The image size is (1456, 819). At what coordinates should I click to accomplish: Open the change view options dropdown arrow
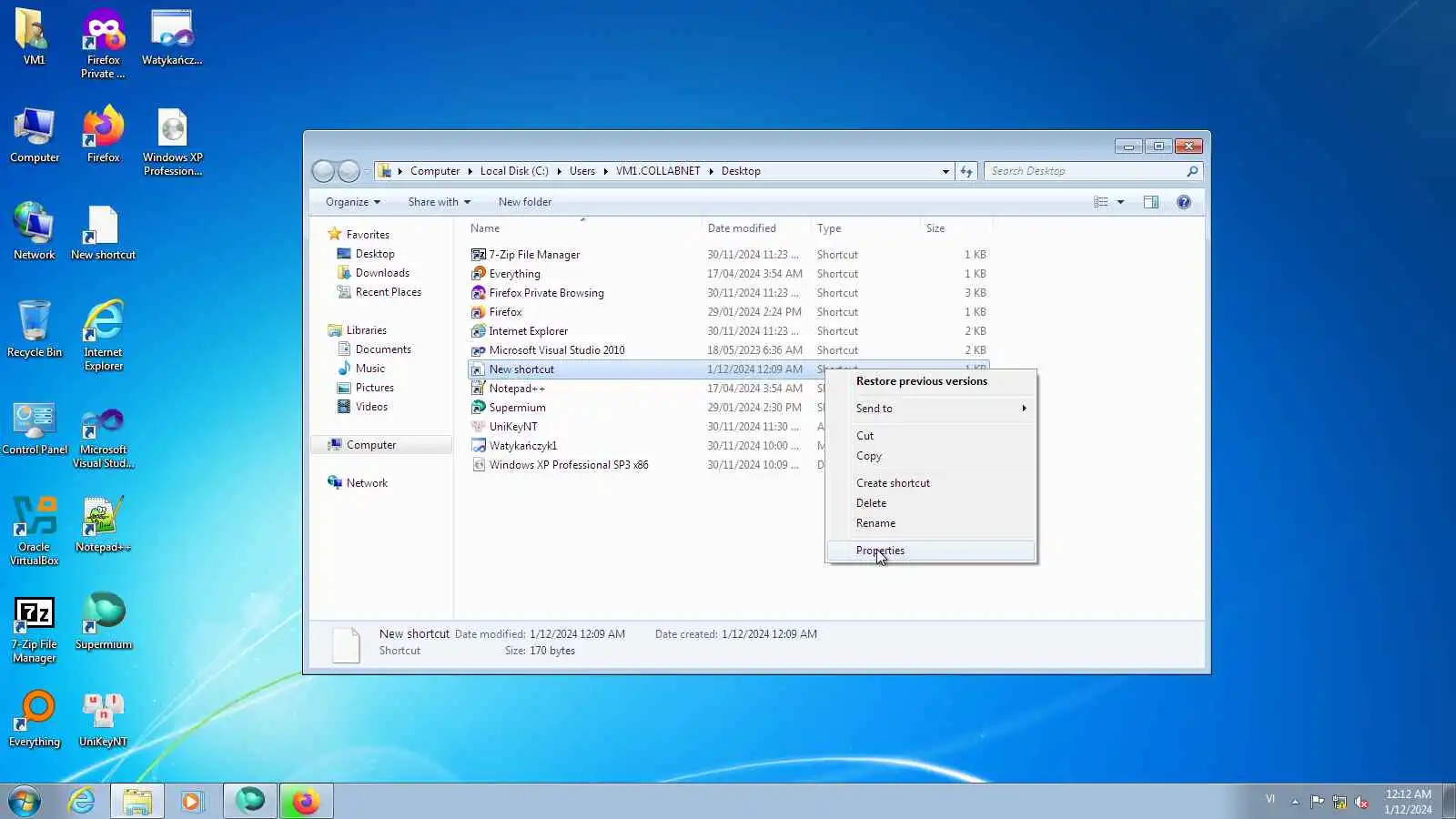(x=1120, y=202)
